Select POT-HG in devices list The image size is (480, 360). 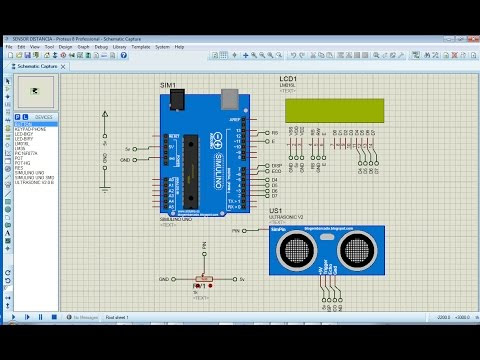pos(23,163)
